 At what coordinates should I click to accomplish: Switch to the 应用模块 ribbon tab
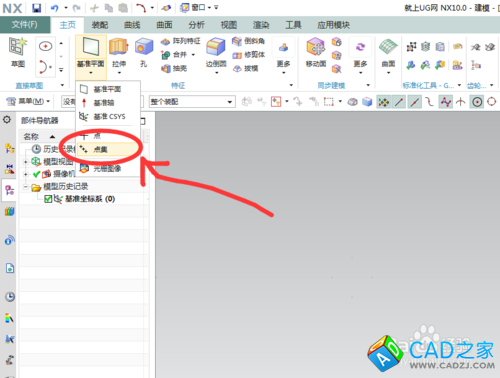(333, 25)
